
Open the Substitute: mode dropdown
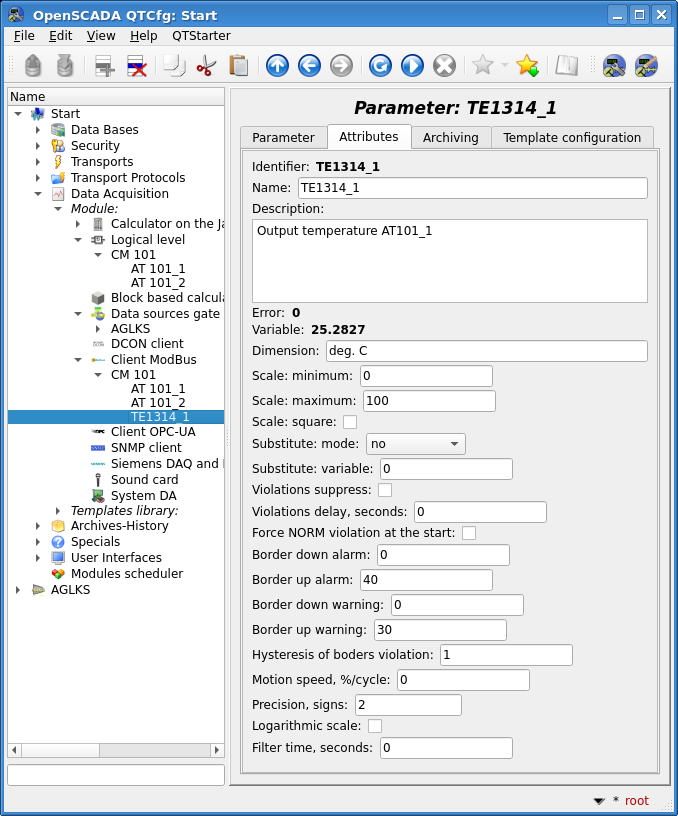tap(415, 444)
